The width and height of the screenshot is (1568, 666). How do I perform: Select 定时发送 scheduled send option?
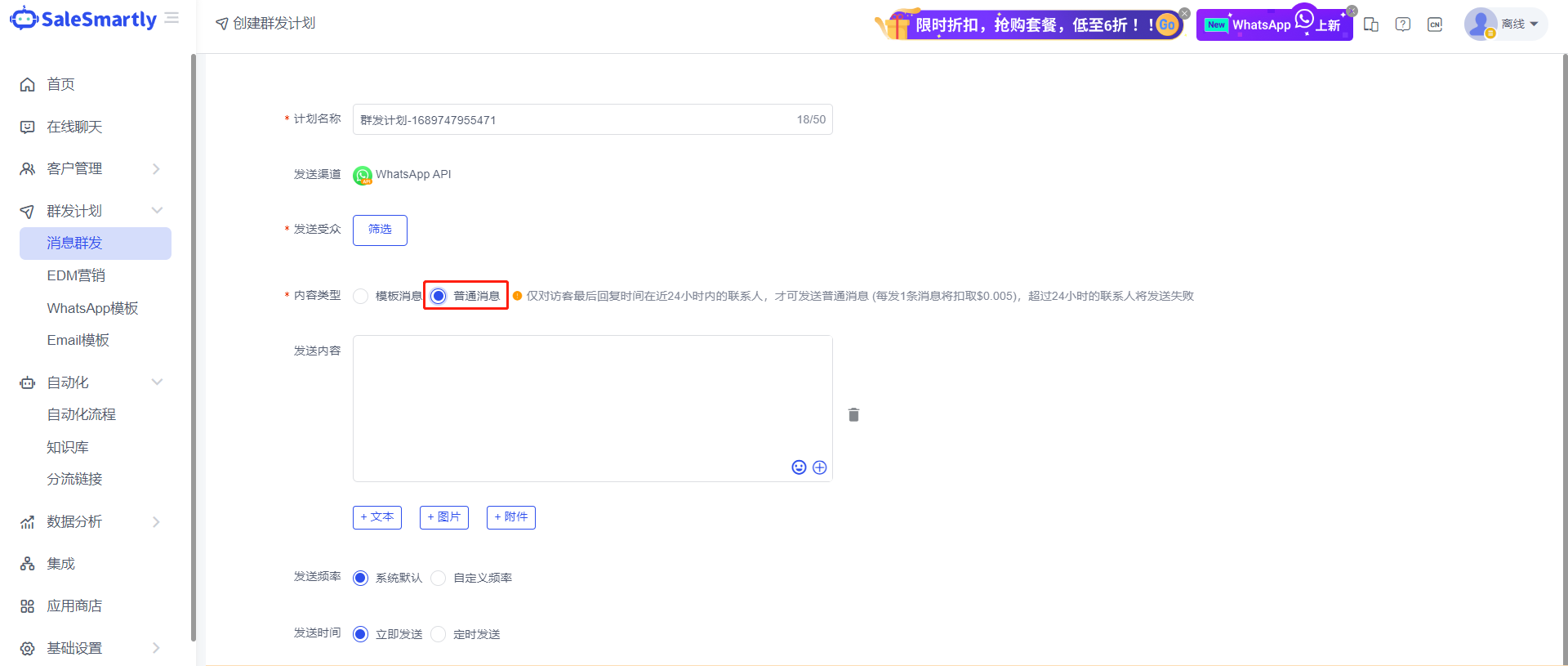click(439, 635)
